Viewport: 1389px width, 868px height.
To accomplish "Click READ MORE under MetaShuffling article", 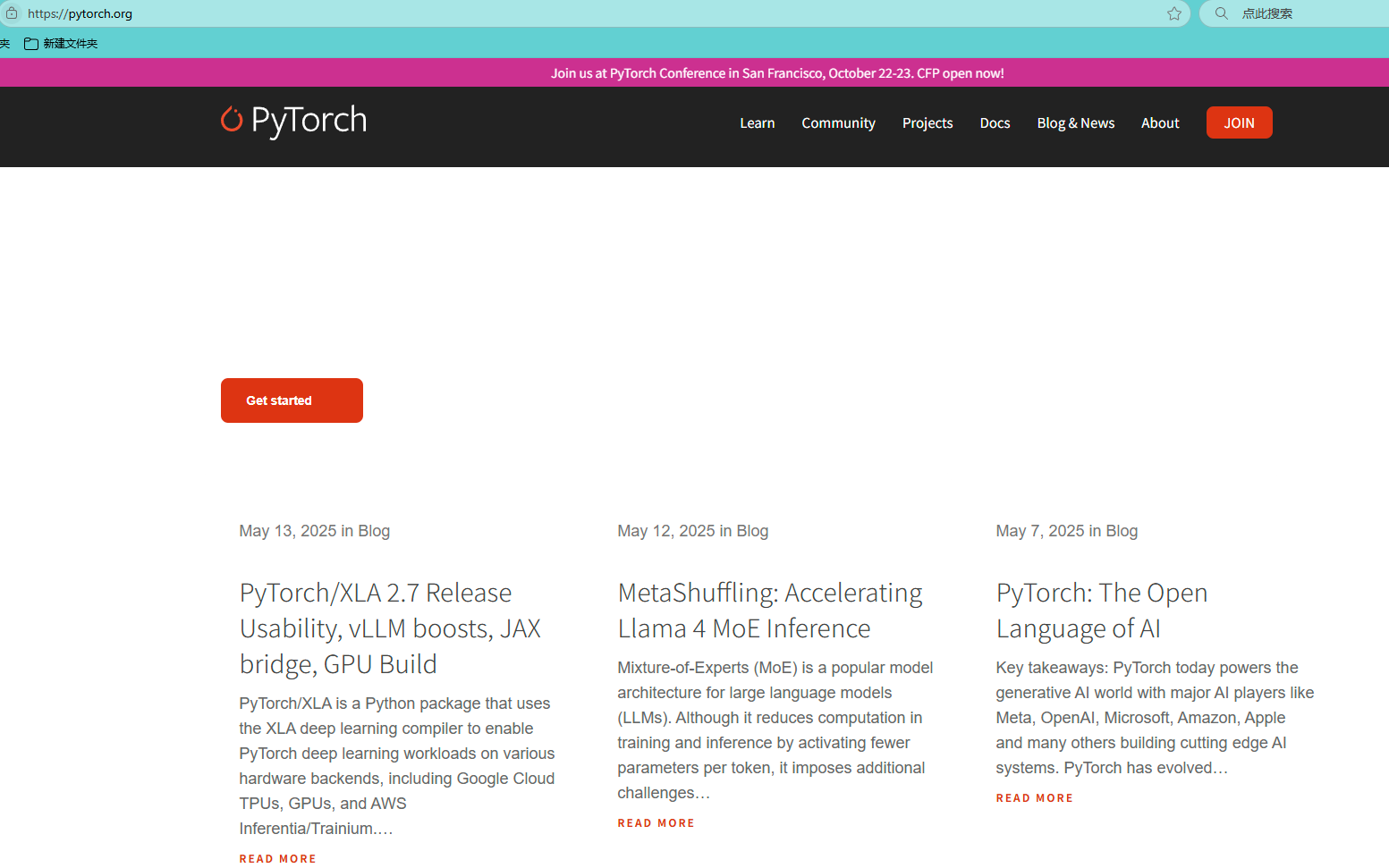I will (x=656, y=823).
